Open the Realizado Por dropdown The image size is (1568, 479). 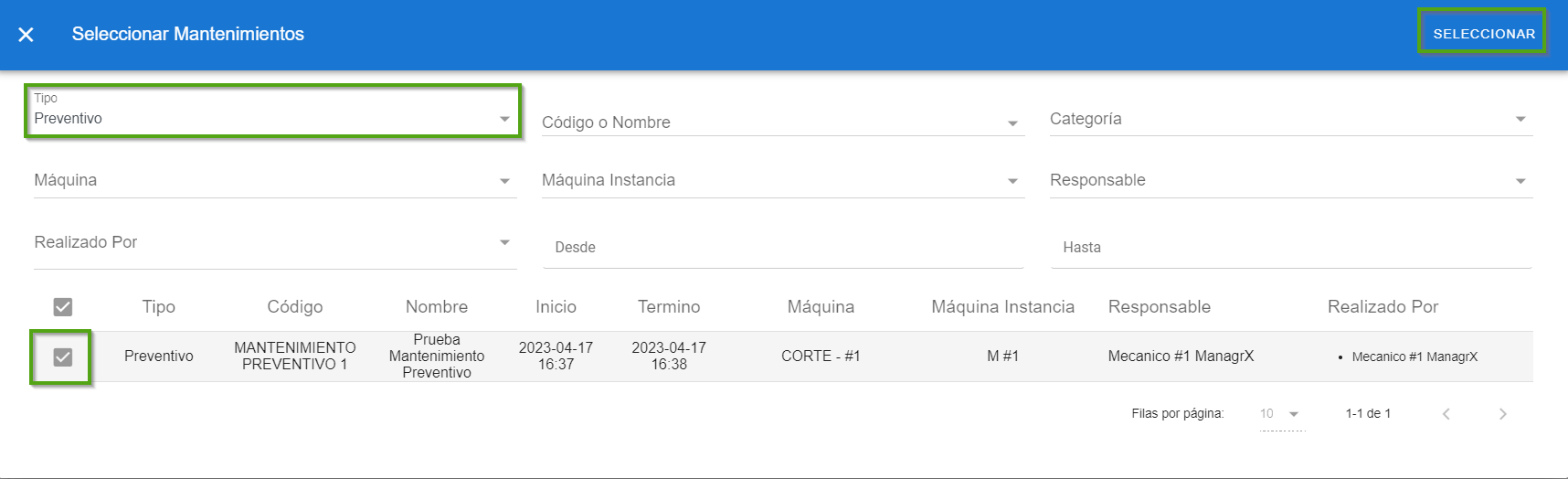tap(274, 242)
